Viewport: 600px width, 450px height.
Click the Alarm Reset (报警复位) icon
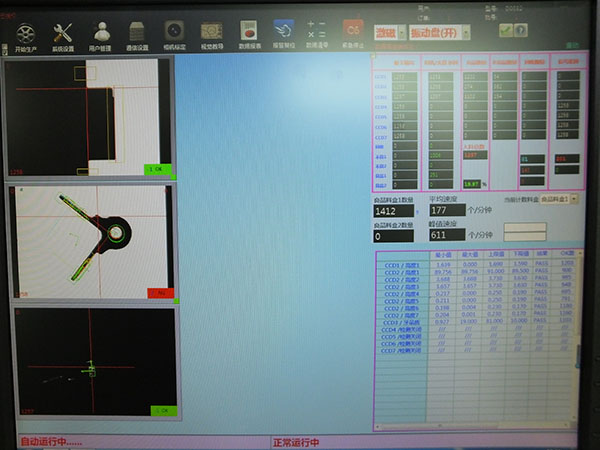click(284, 34)
